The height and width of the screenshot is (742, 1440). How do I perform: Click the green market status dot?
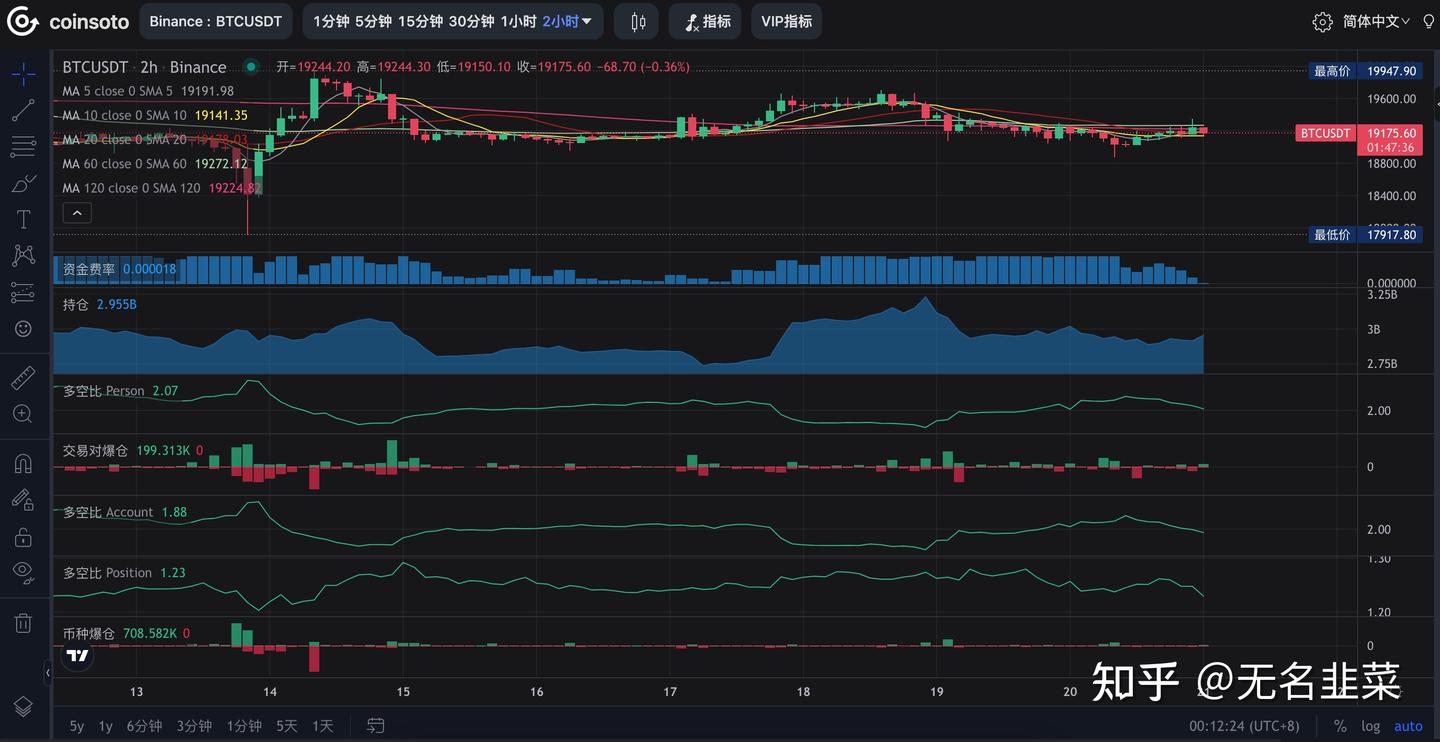[251, 67]
